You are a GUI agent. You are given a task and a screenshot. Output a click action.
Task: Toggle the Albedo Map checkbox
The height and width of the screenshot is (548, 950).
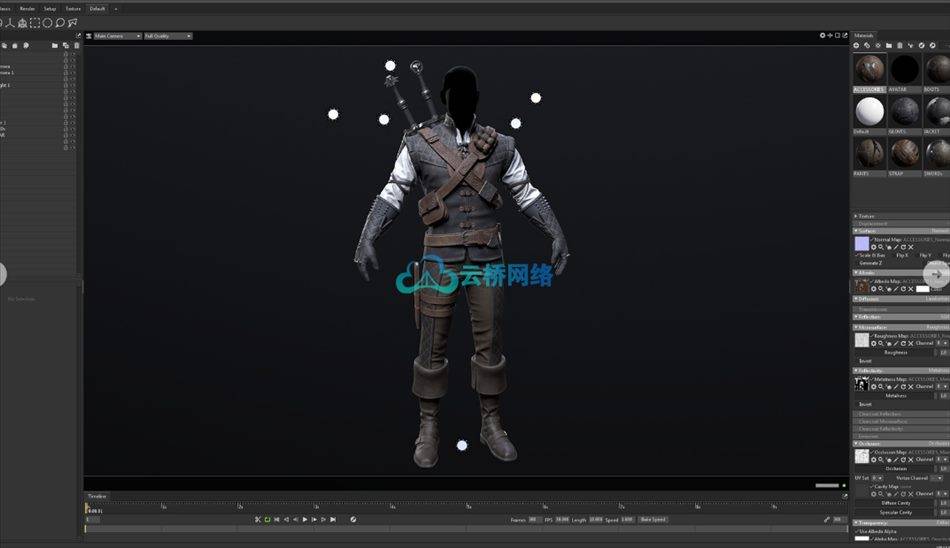pyautogui.click(x=872, y=281)
